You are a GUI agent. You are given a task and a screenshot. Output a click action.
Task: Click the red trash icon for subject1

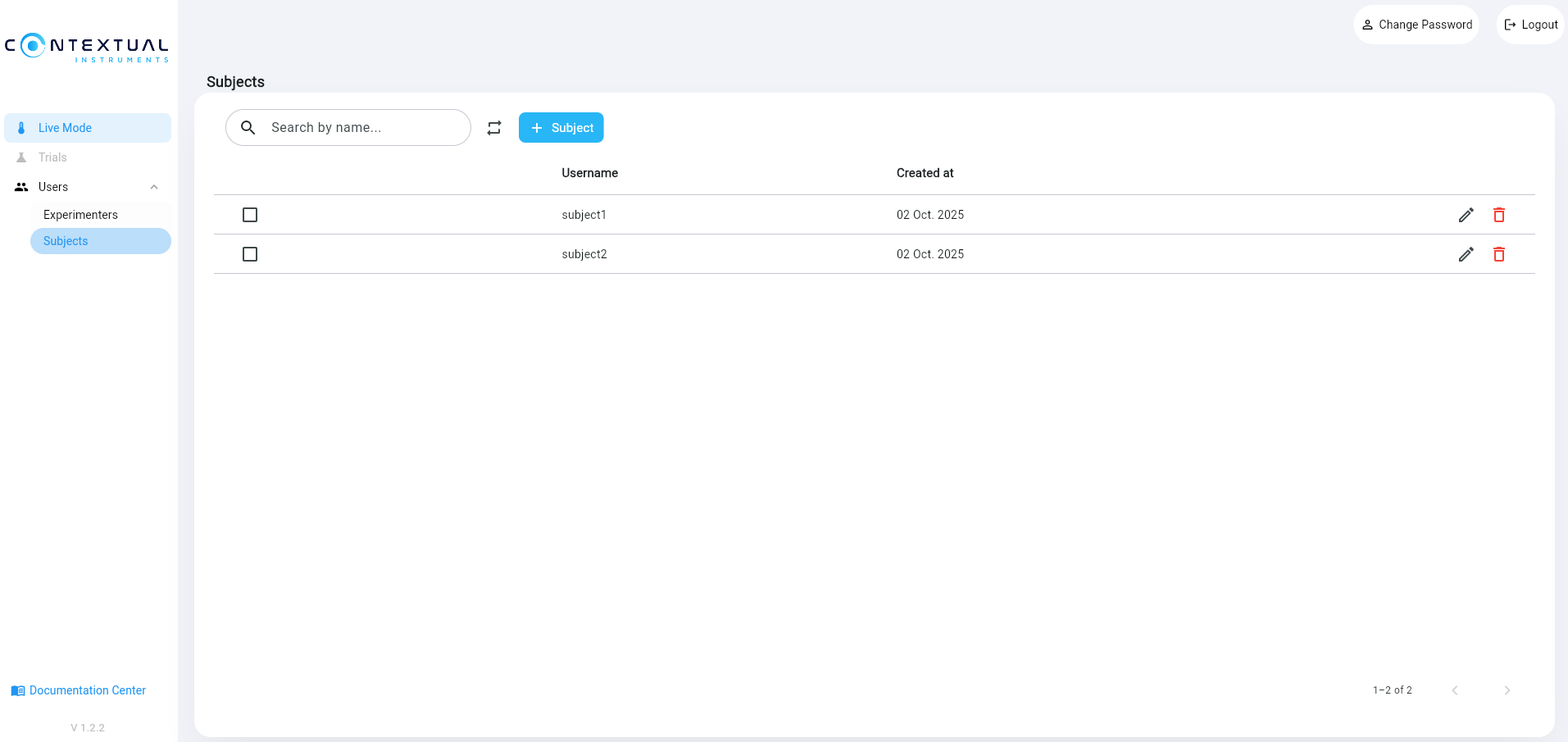[1498, 215]
